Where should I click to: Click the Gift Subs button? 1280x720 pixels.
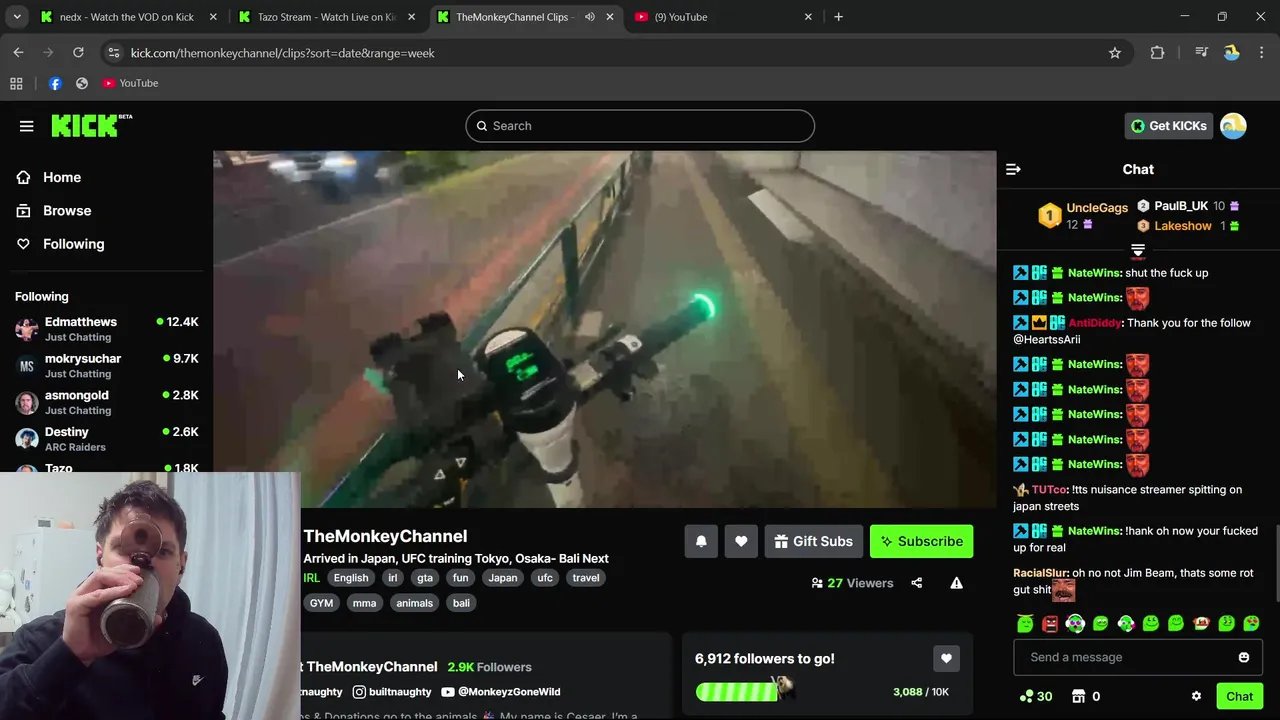tap(813, 541)
